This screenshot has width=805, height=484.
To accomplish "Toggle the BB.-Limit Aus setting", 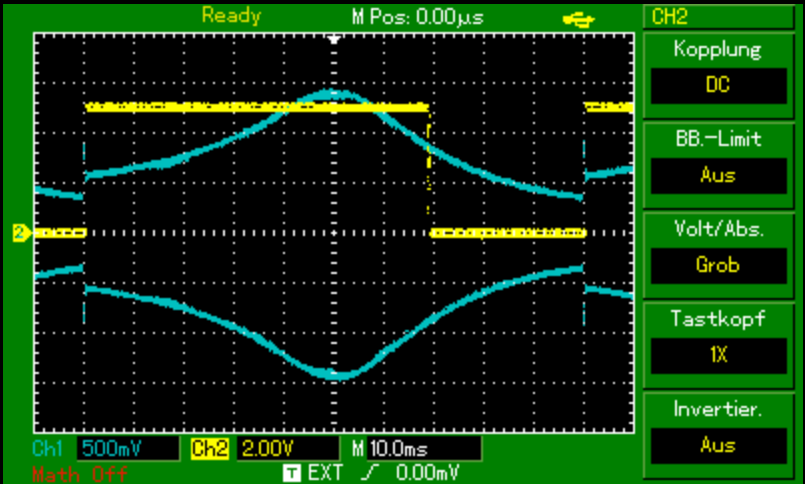I will coord(717,175).
